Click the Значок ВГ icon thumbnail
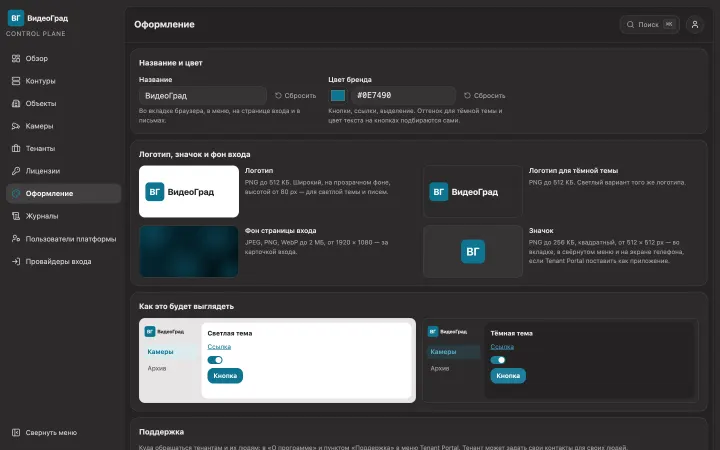The width and height of the screenshot is (720, 450). point(472,251)
